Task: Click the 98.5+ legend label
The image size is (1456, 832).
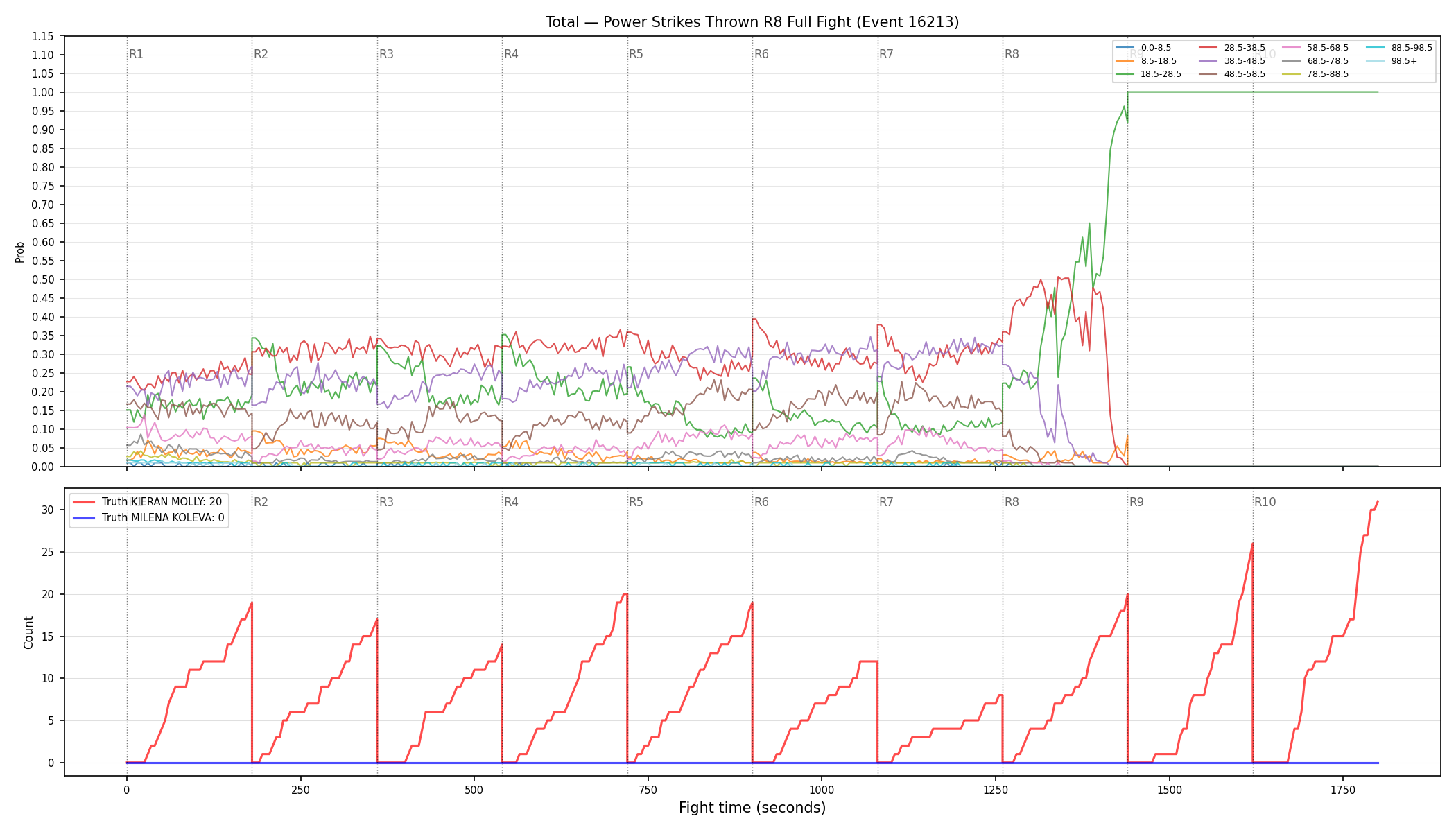Action: (x=1404, y=61)
